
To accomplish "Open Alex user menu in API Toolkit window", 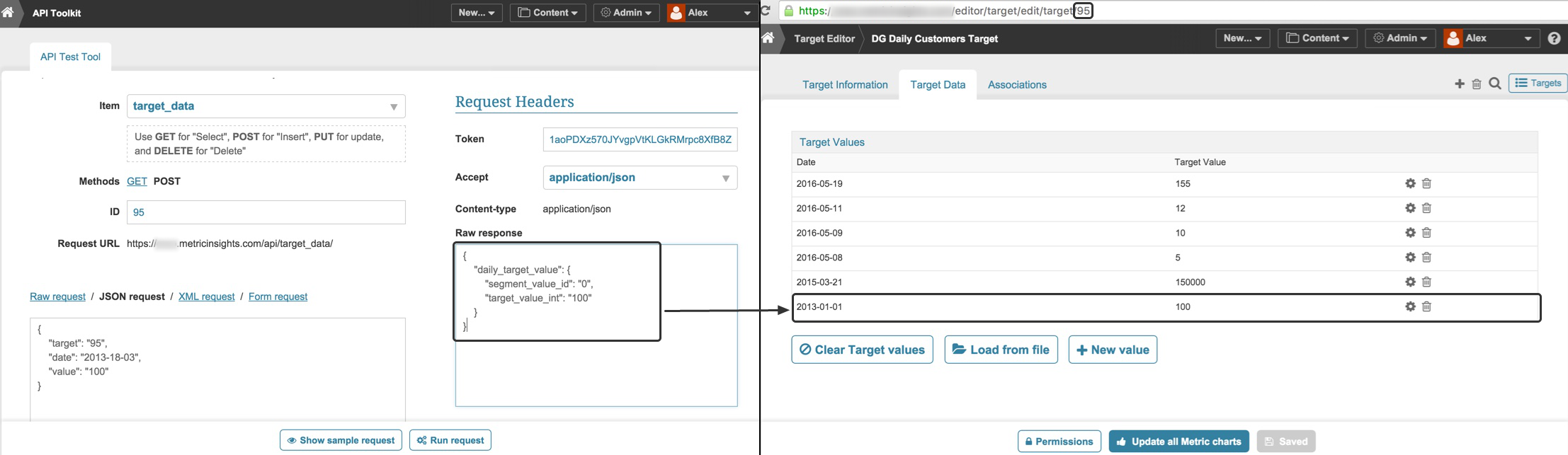I will pyautogui.click(x=711, y=13).
